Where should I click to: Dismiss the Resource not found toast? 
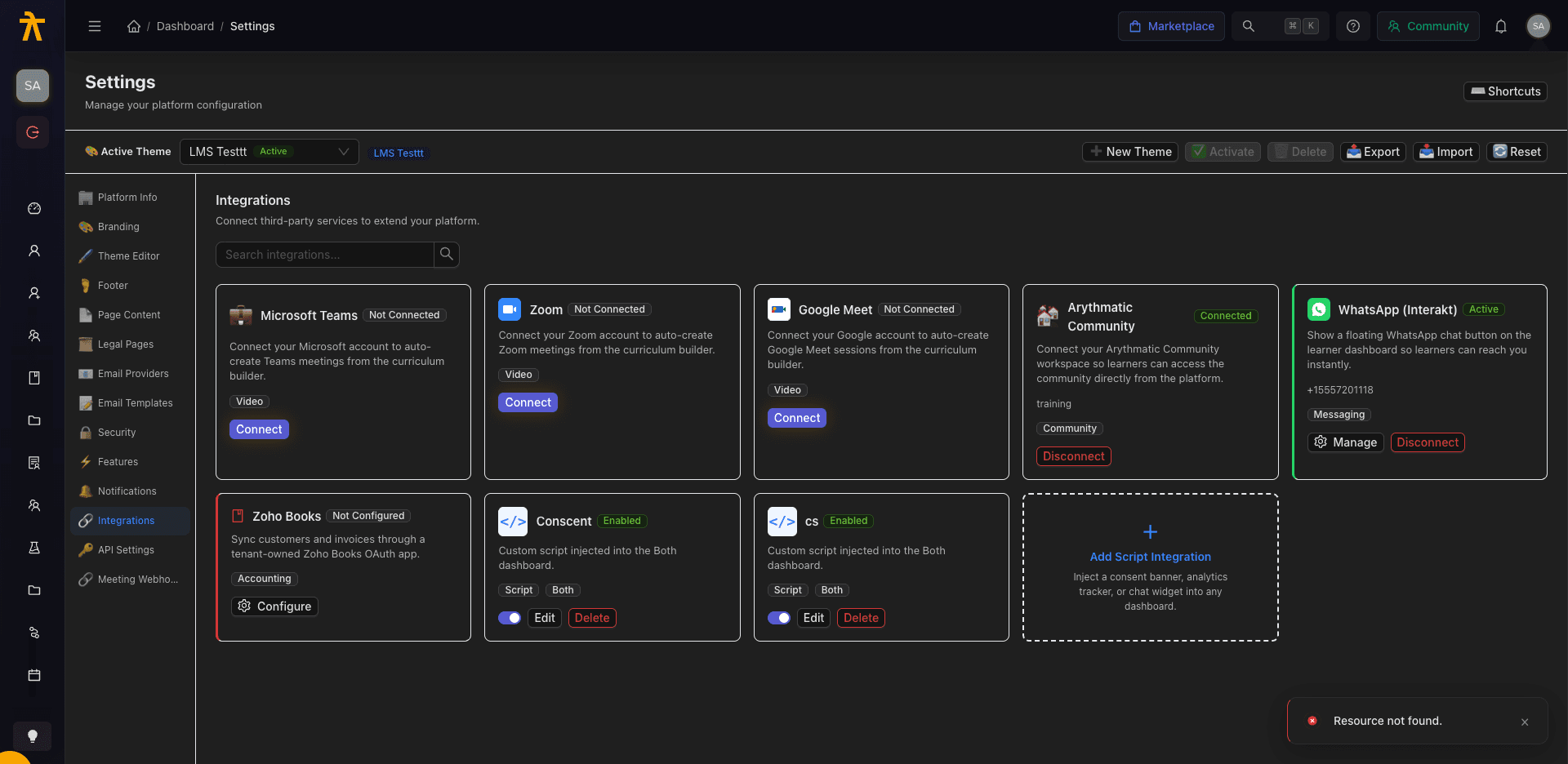[x=1525, y=722]
